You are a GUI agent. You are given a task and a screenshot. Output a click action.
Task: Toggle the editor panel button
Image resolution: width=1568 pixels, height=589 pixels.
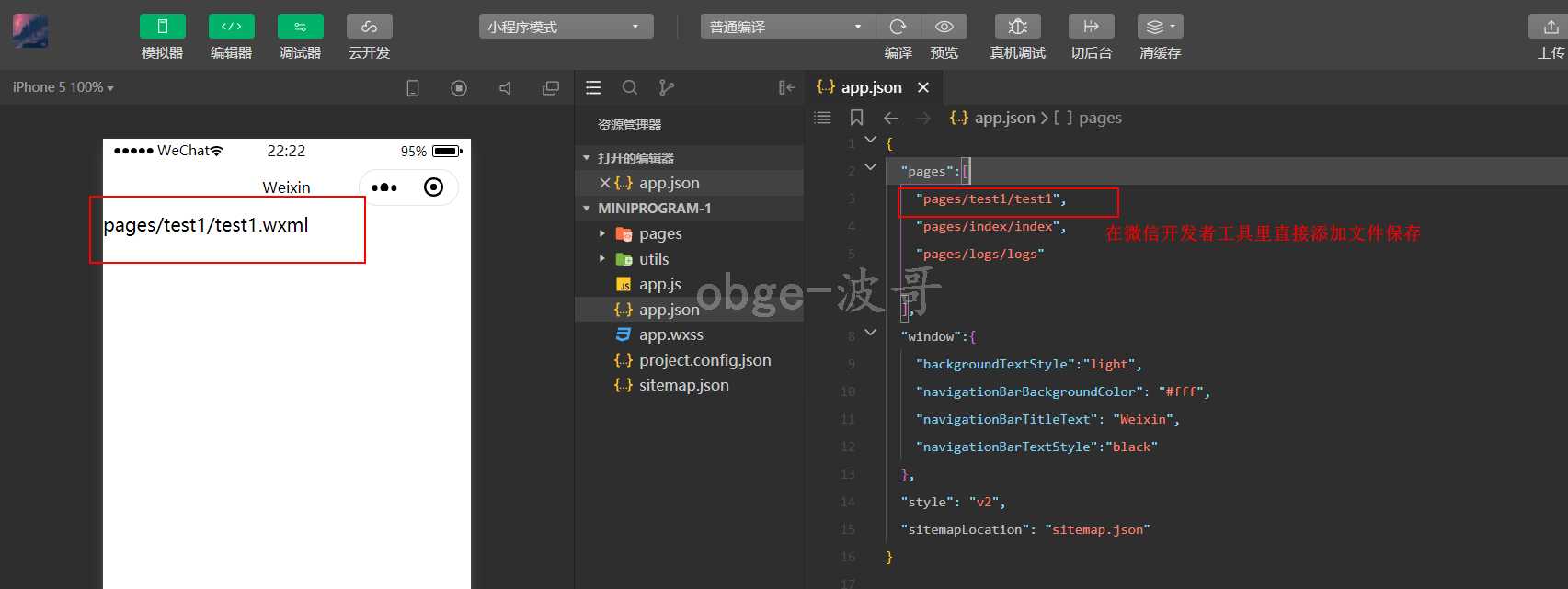click(231, 27)
